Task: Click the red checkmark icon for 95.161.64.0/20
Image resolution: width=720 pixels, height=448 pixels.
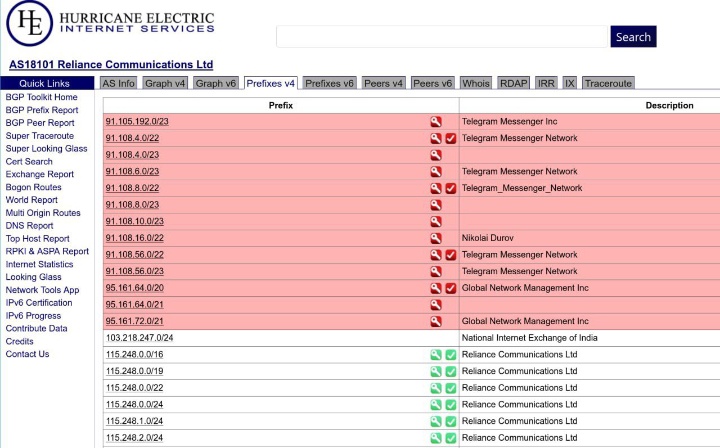Action: tap(451, 288)
